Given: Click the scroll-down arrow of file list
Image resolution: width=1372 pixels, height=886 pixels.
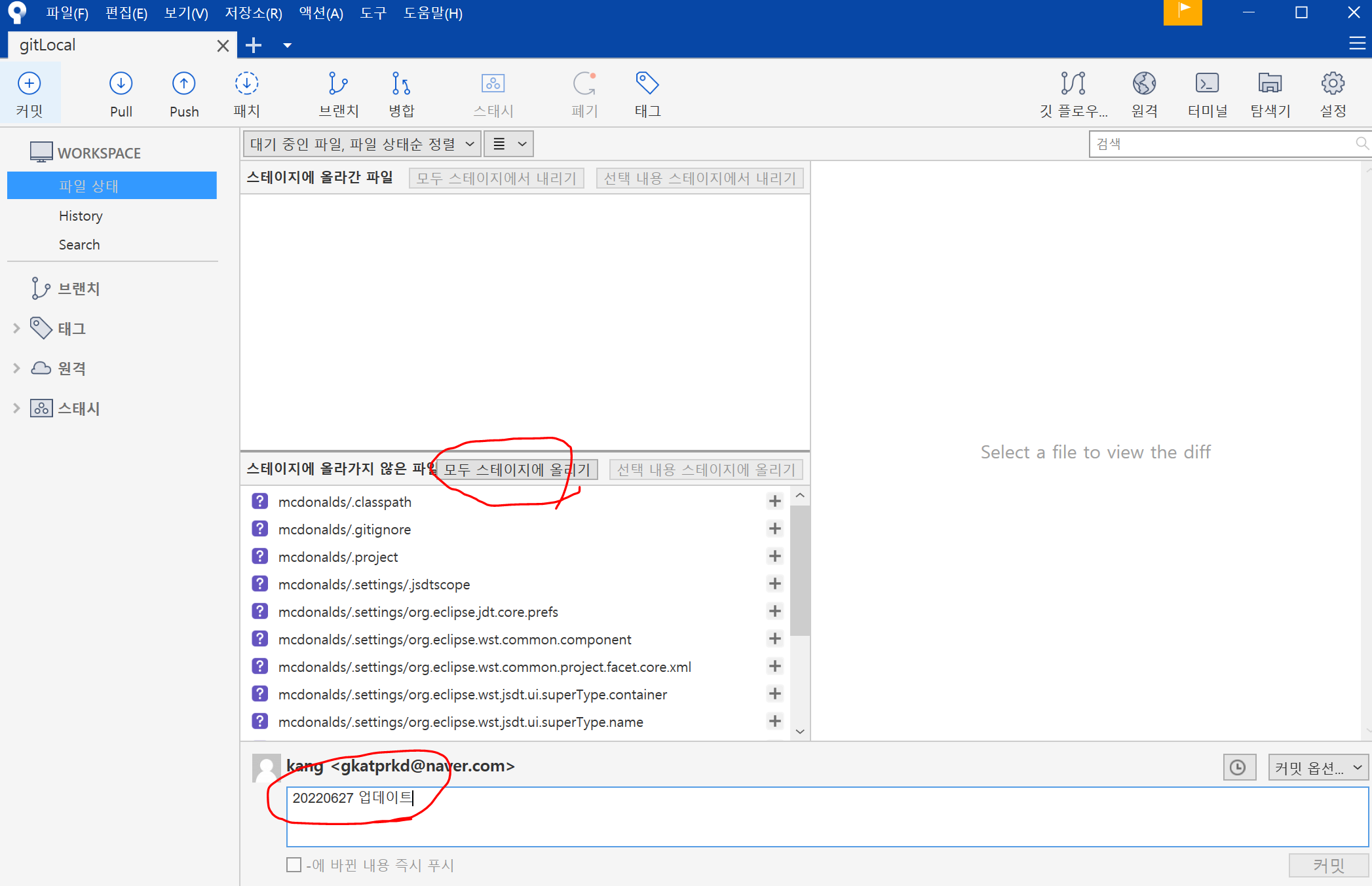Looking at the screenshot, I should click(800, 731).
